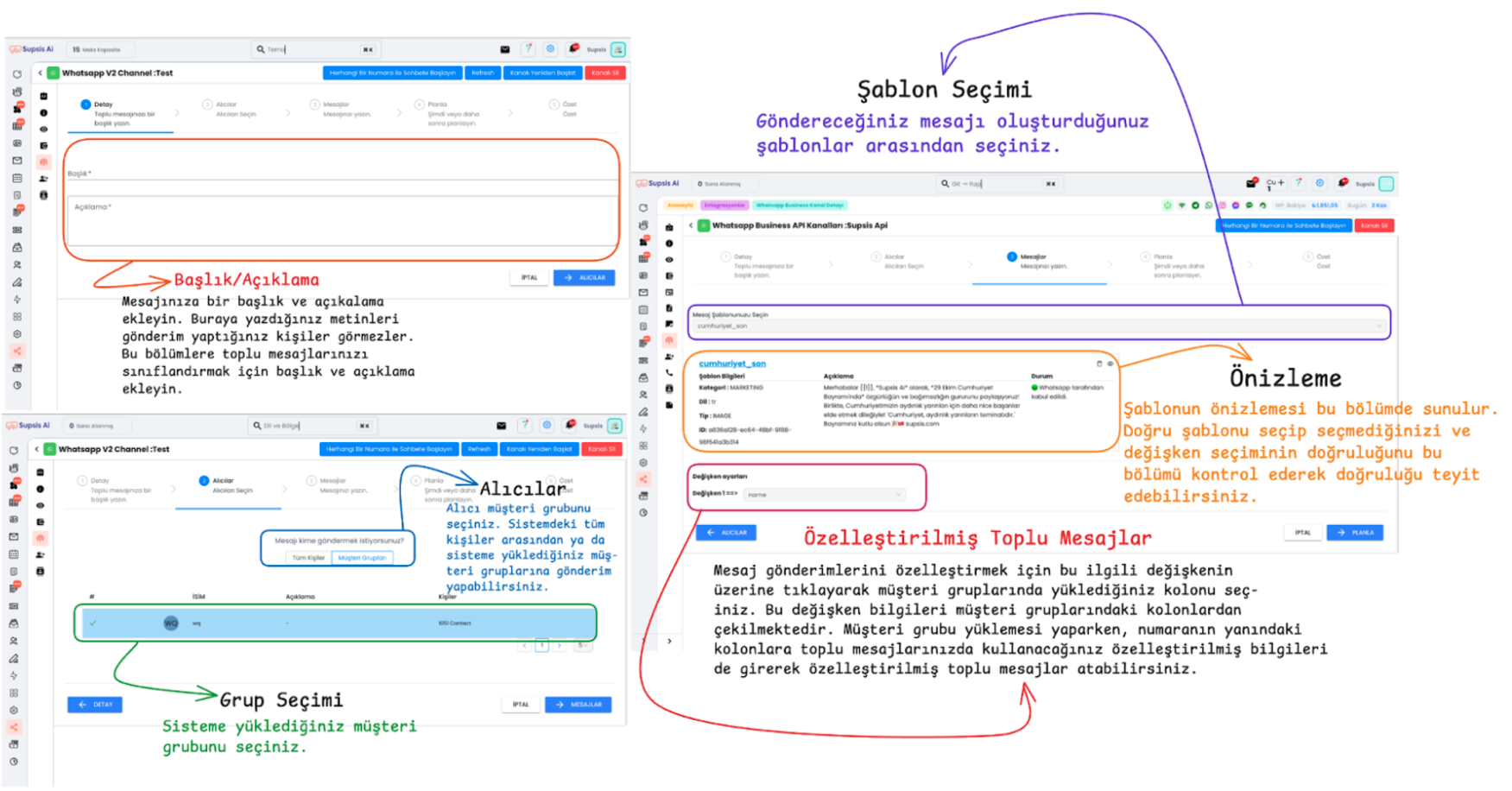The image size is (1512, 791).
Task: Open lightning bolt icon in Detay screen sidebar
Action: (x=17, y=300)
